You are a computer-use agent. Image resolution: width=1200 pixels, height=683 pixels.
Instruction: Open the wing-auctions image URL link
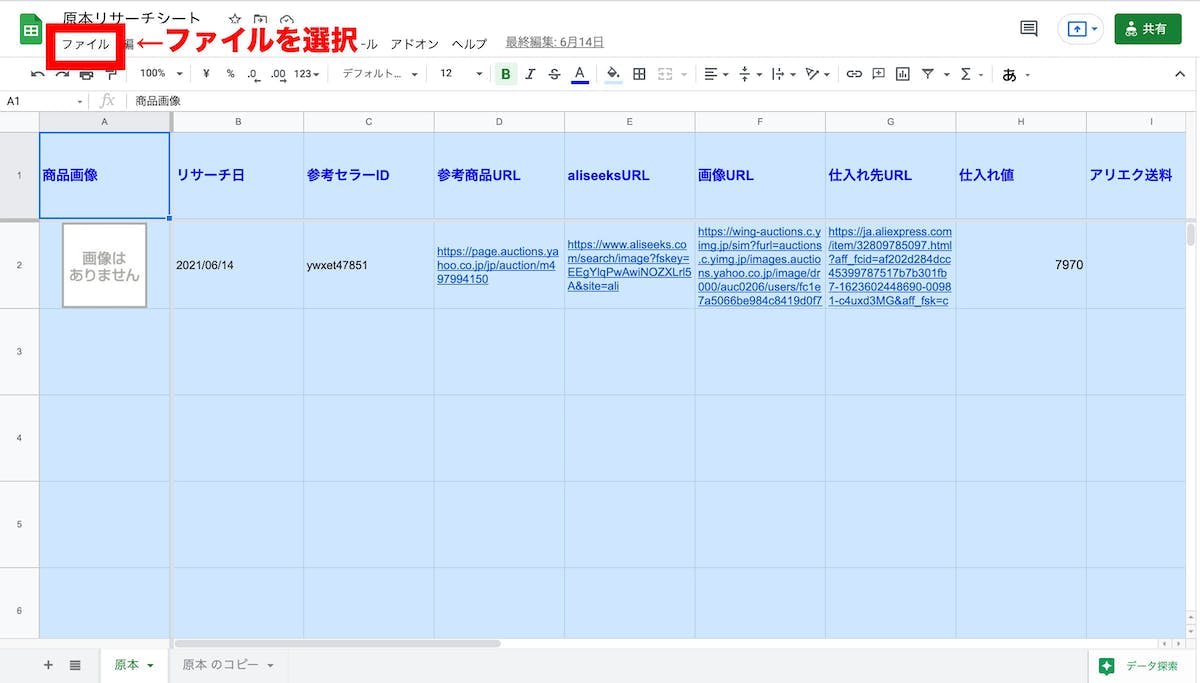coord(760,265)
